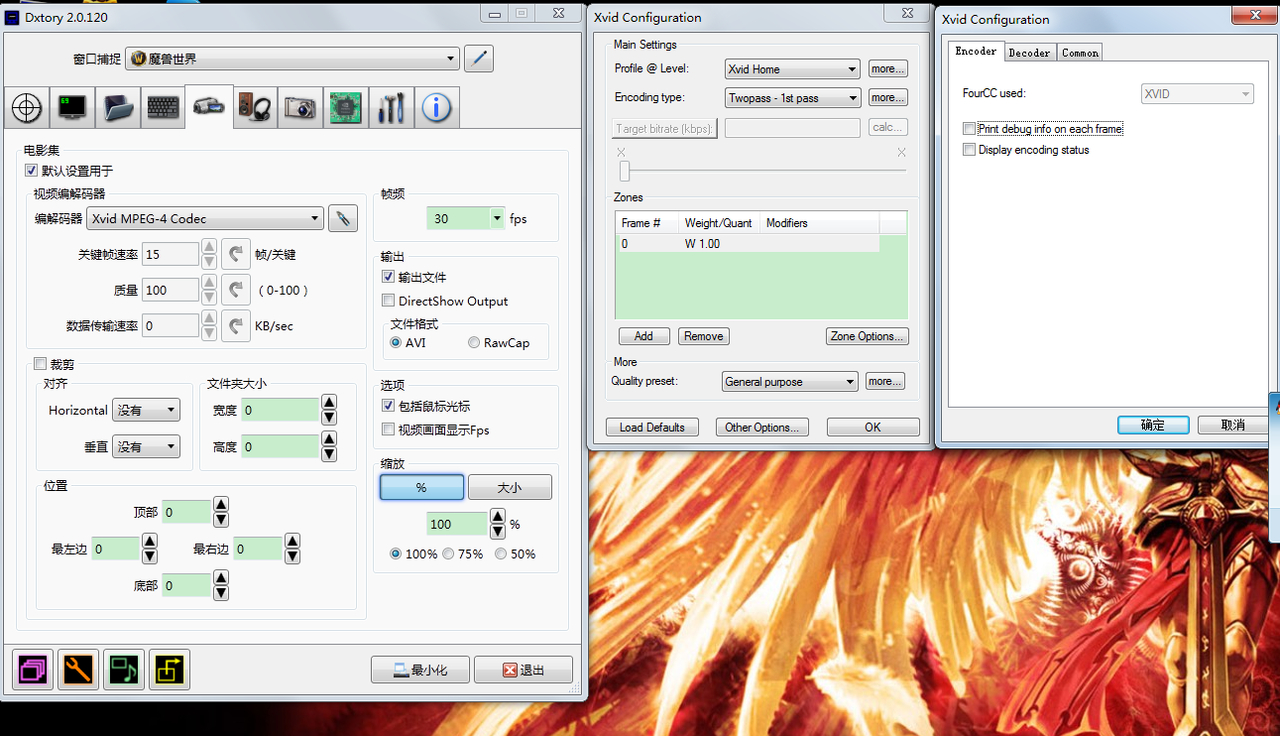Click OK in Xvid Configuration
1280x736 pixels.
[x=873, y=427]
